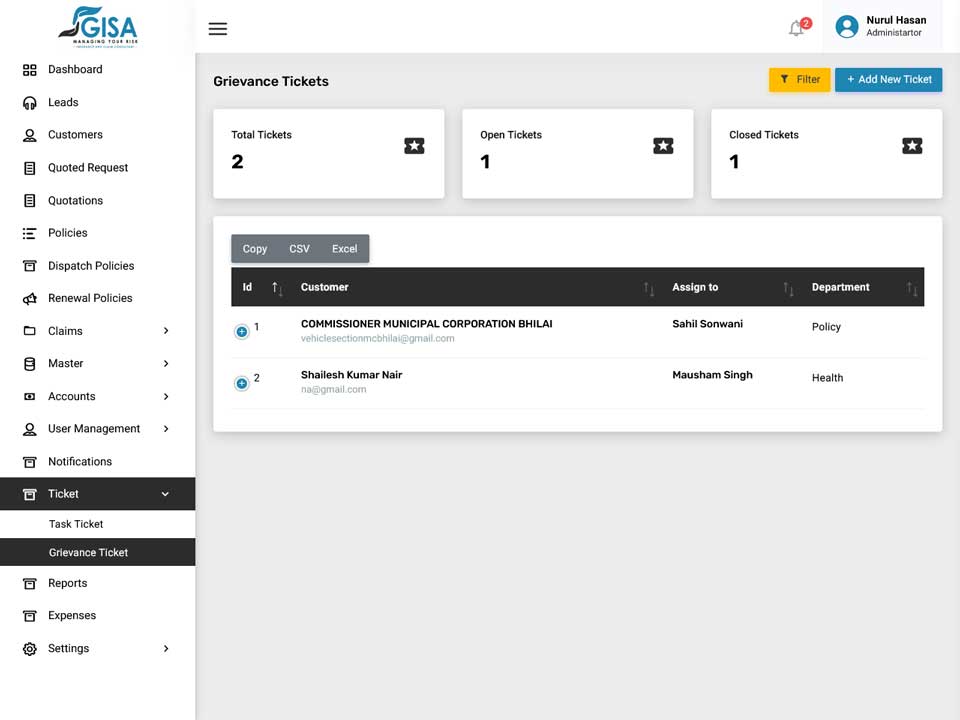Viewport: 960px width, 720px height.
Task: Expand row details for ticket 1
Action: tap(242, 331)
